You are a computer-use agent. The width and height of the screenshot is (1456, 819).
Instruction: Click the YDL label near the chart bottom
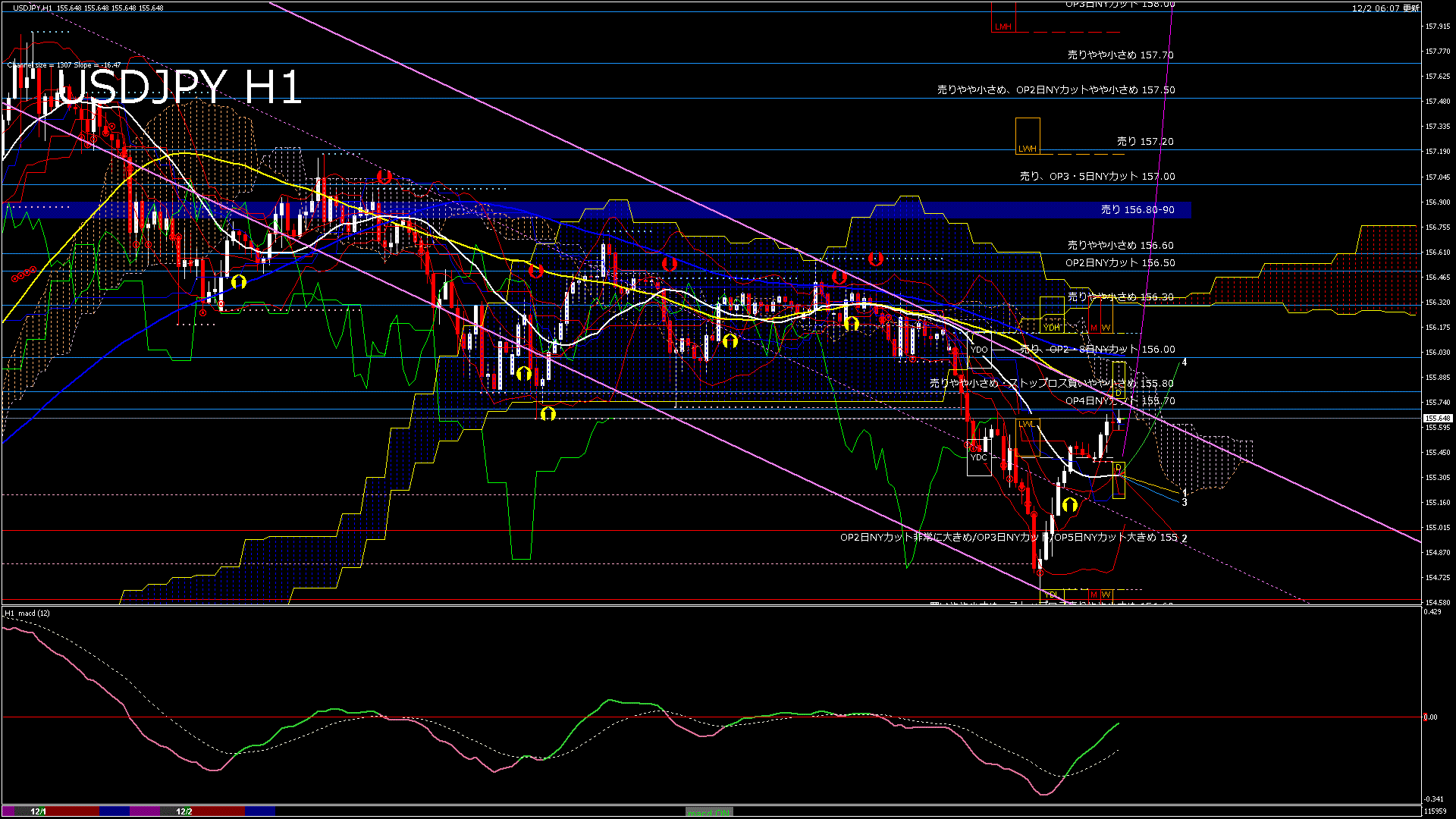(x=1053, y=595)
